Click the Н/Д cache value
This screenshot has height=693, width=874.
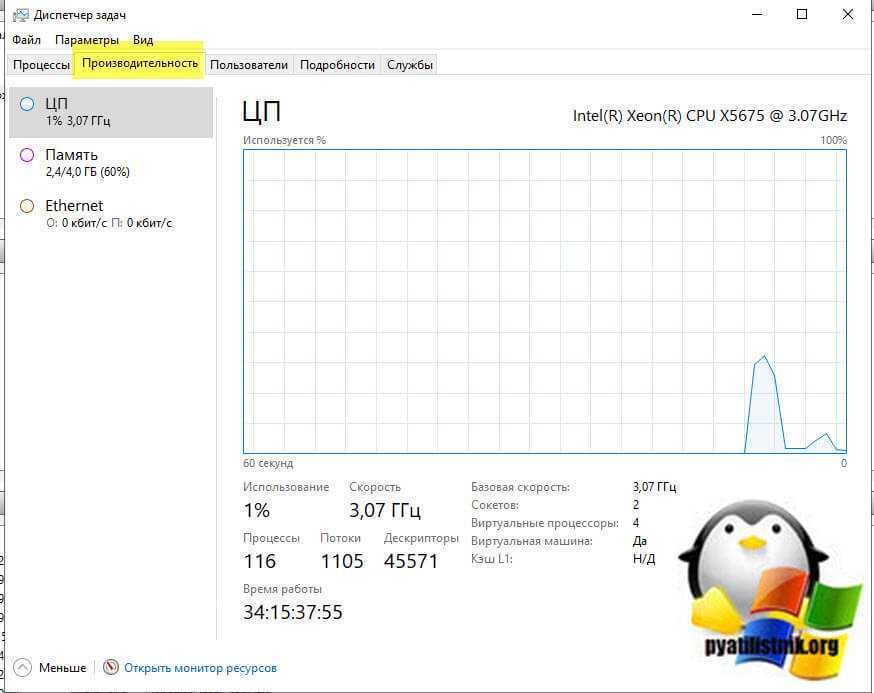(644, 559)
